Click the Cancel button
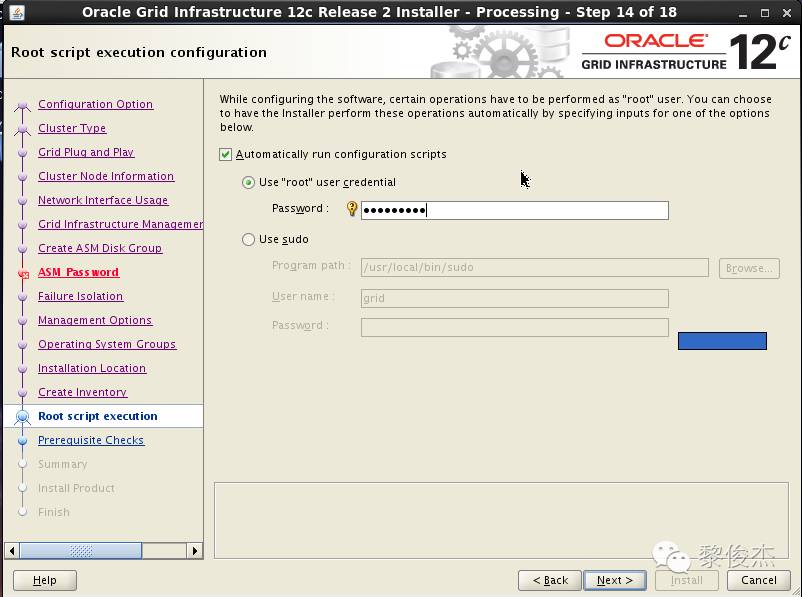Image resolution: width=802 pixels, height=597 pixels. tap(759, 580)
